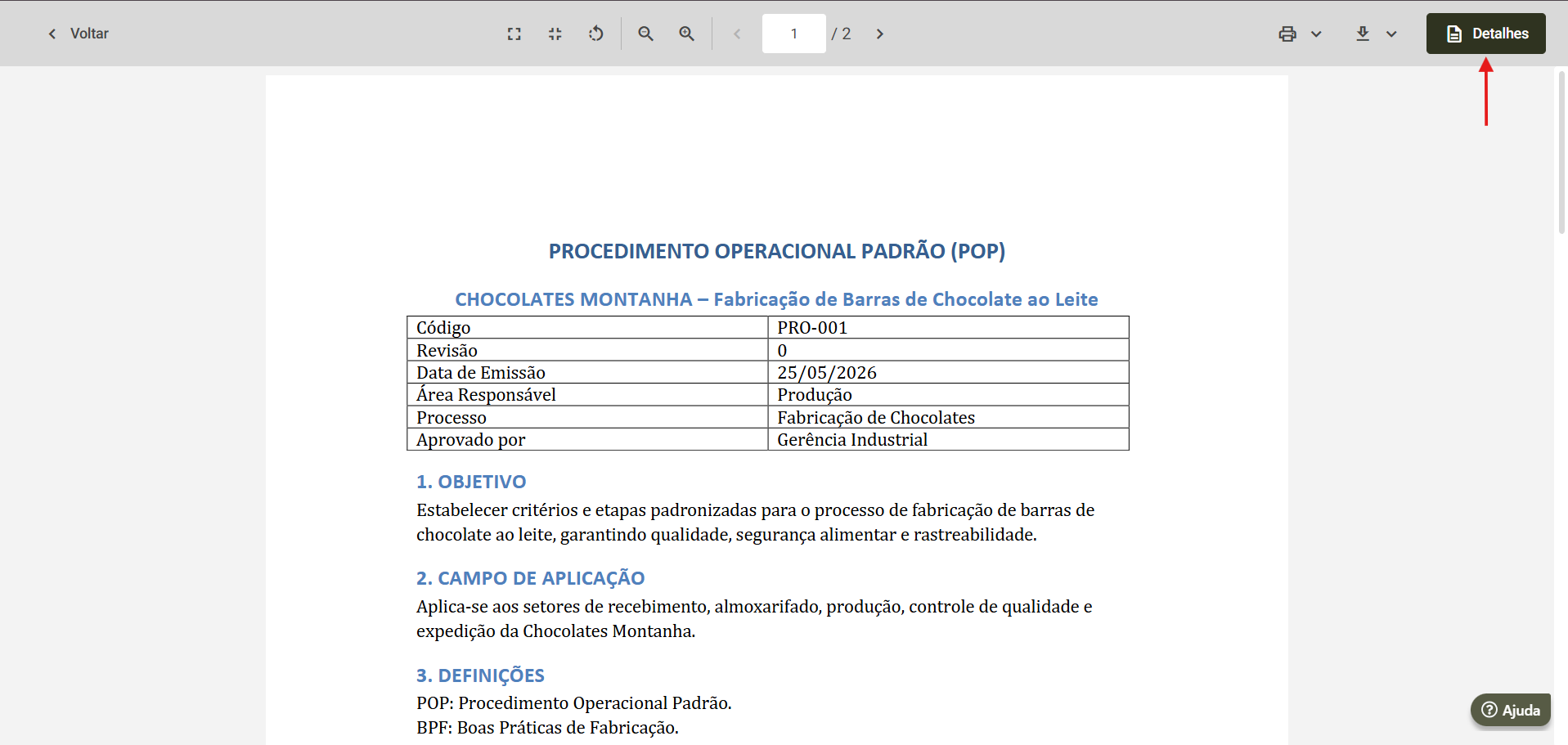
Task: Rotate the document with the rotate icon
Action: pos(596,34)
